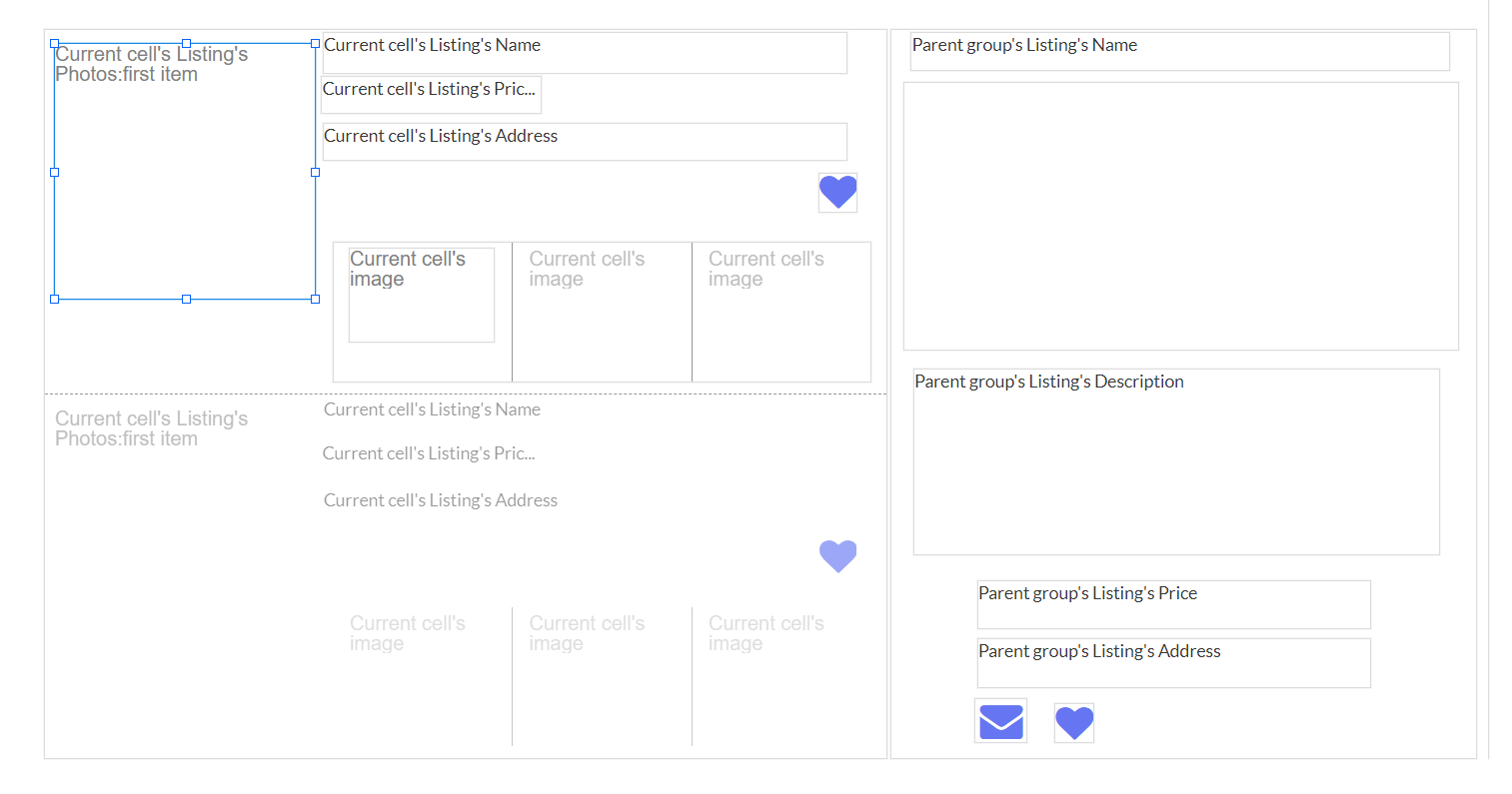Click the large empty image box in the parent group
The height and width of the screenshot is (794, 1512).
coord(1180,216)
